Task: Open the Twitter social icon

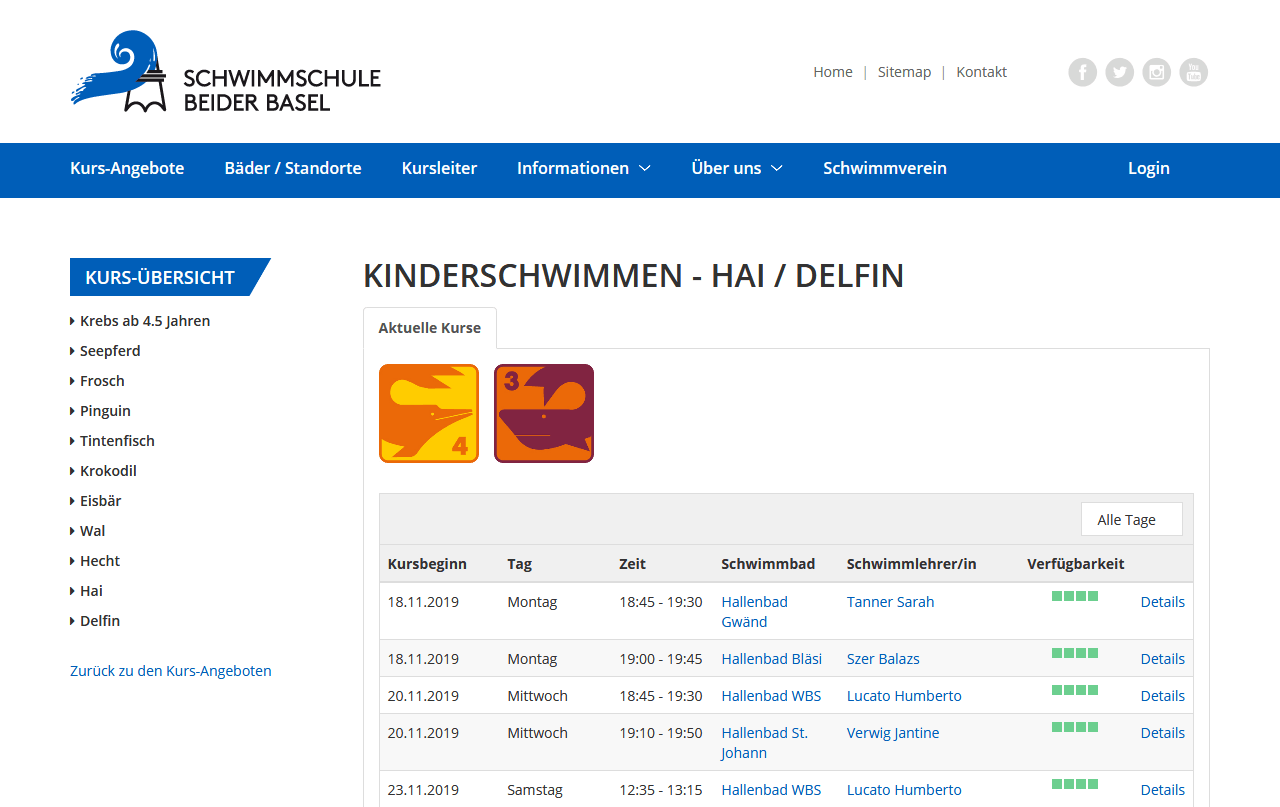Action: 1119,72
